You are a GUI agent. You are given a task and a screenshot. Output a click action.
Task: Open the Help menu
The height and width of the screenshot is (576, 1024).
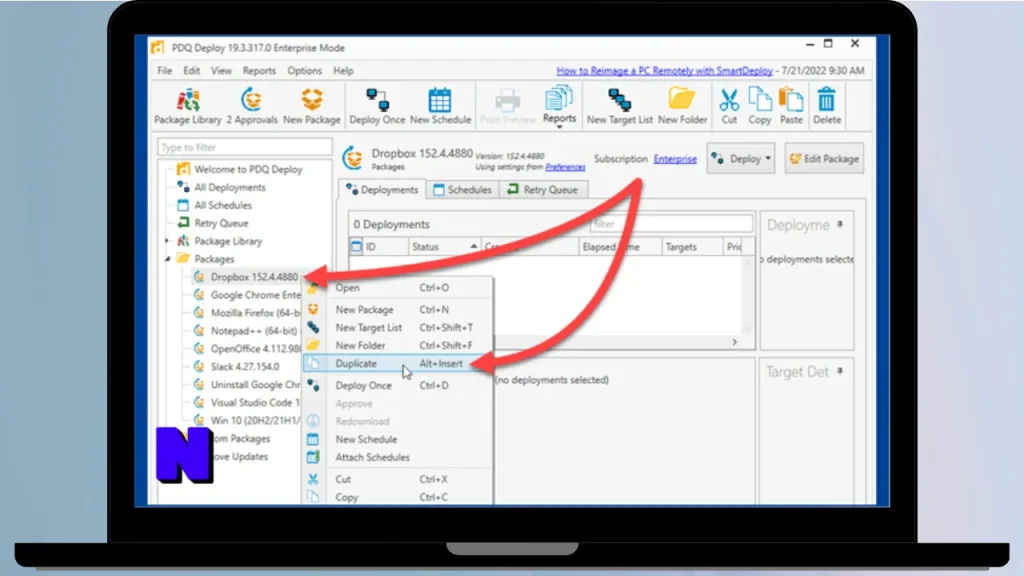pos(343,71)
